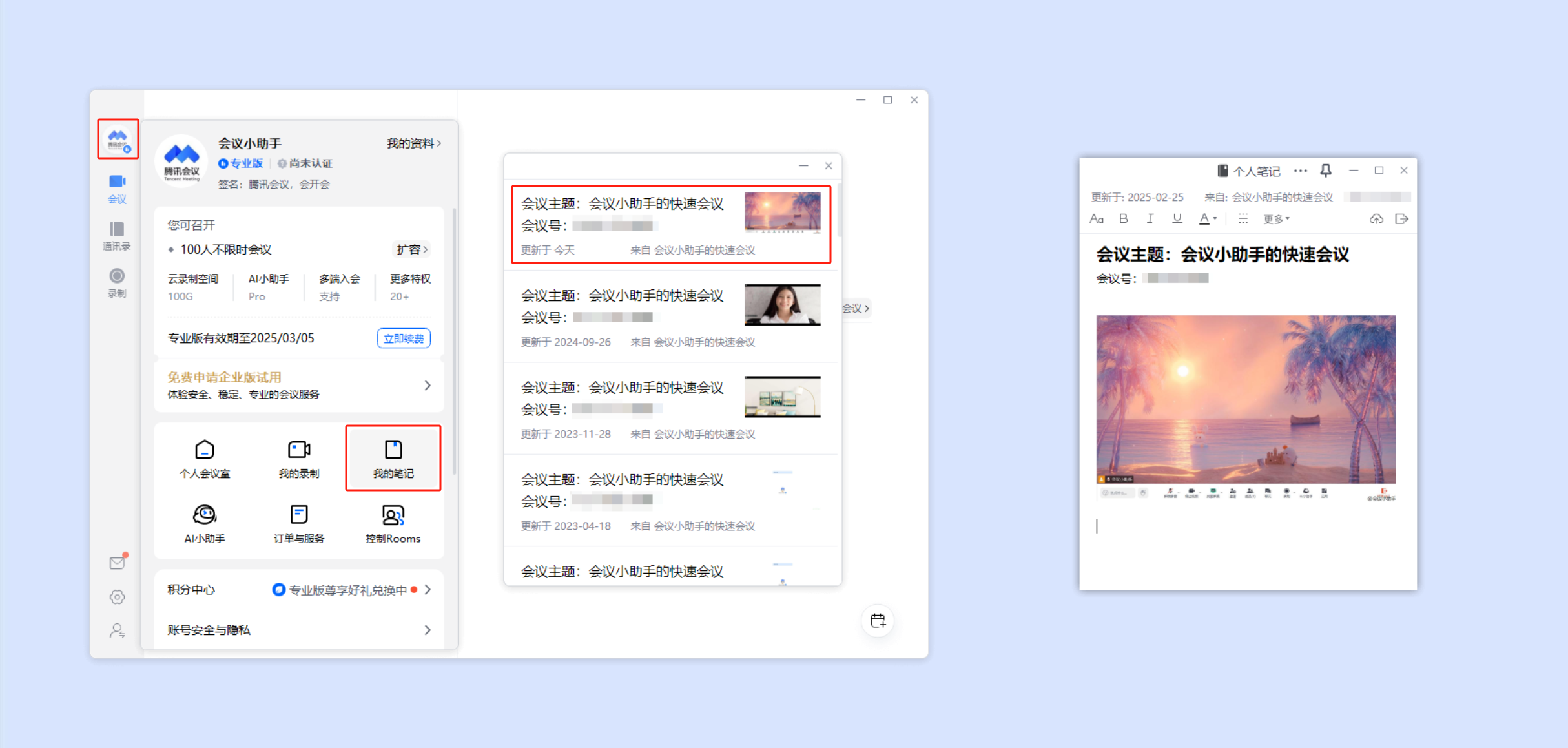
Task: Toggle underline formatting in note editor
Action: click(x=1177, y=219)
